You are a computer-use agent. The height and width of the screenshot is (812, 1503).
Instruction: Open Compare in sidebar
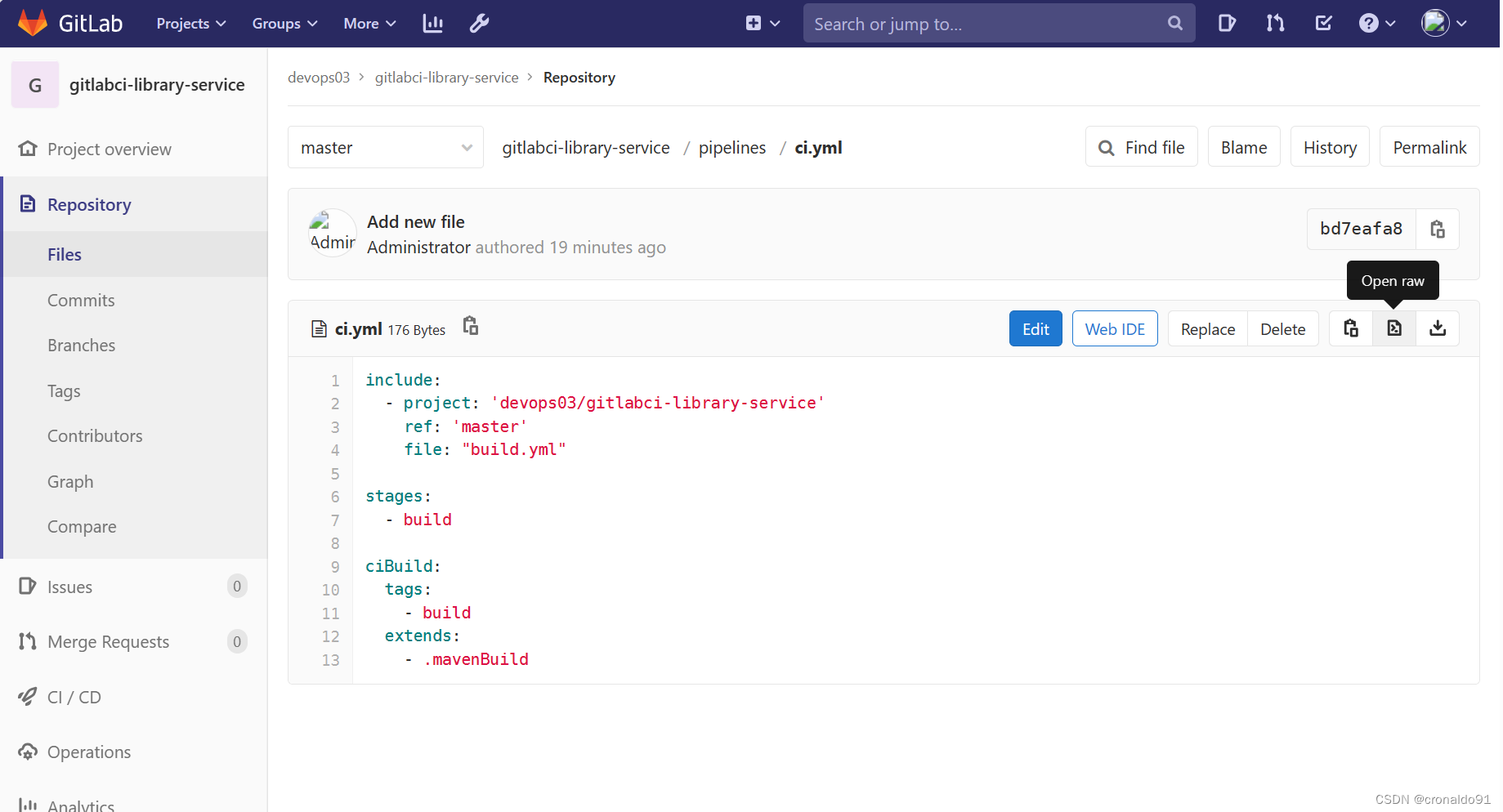point(134,526)
